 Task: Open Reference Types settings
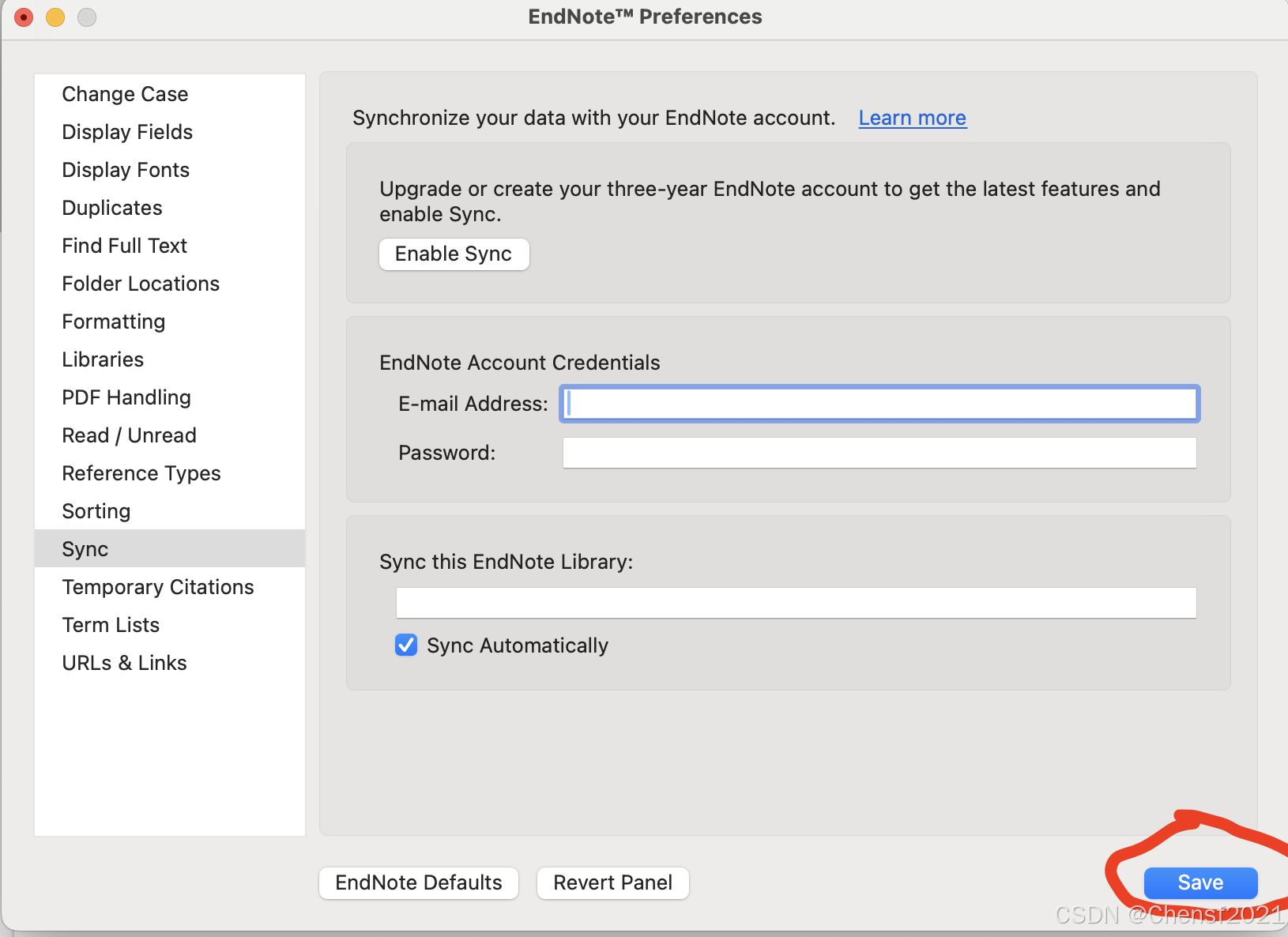141,473
